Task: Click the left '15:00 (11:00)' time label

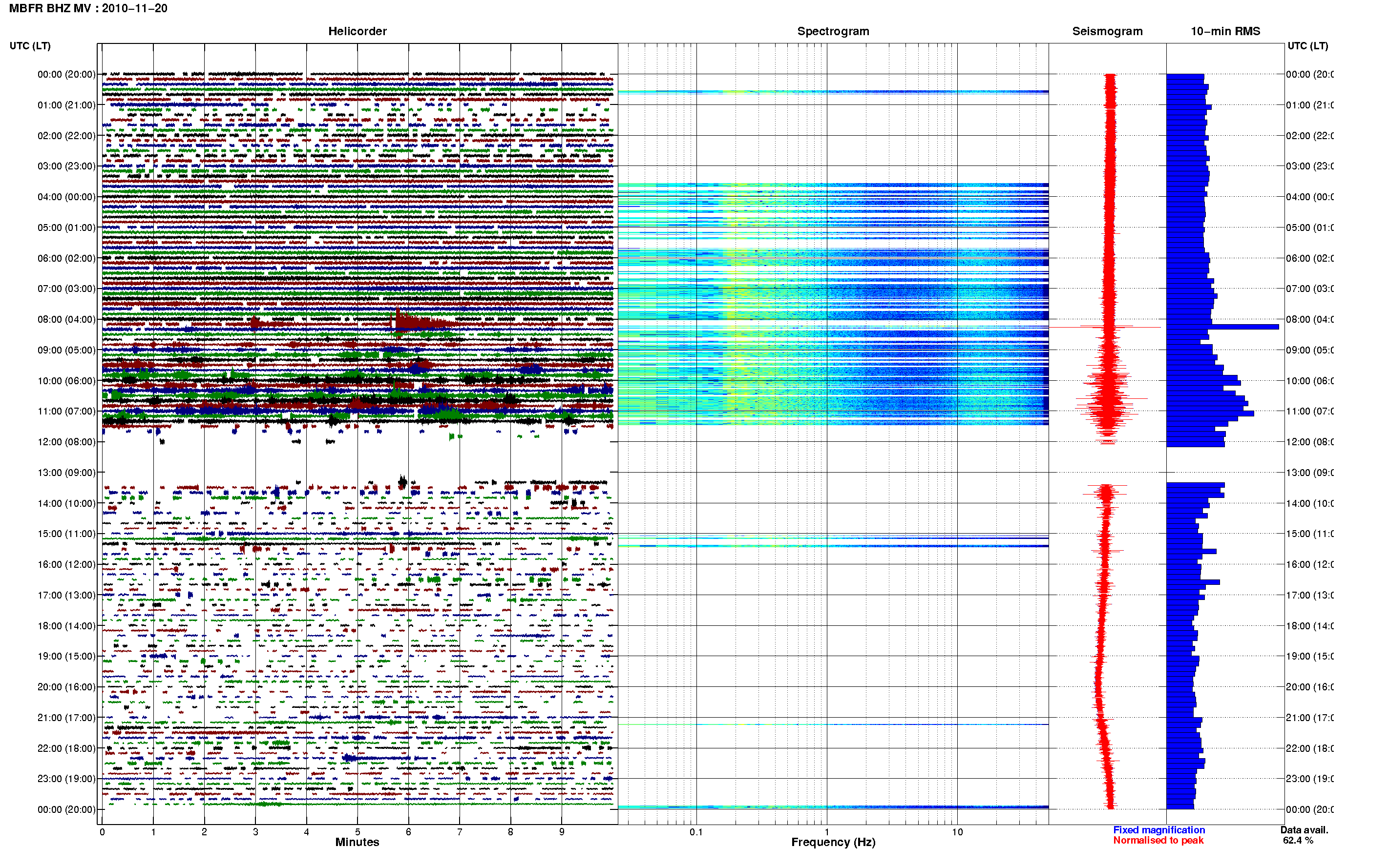Action: click(66, 534)
